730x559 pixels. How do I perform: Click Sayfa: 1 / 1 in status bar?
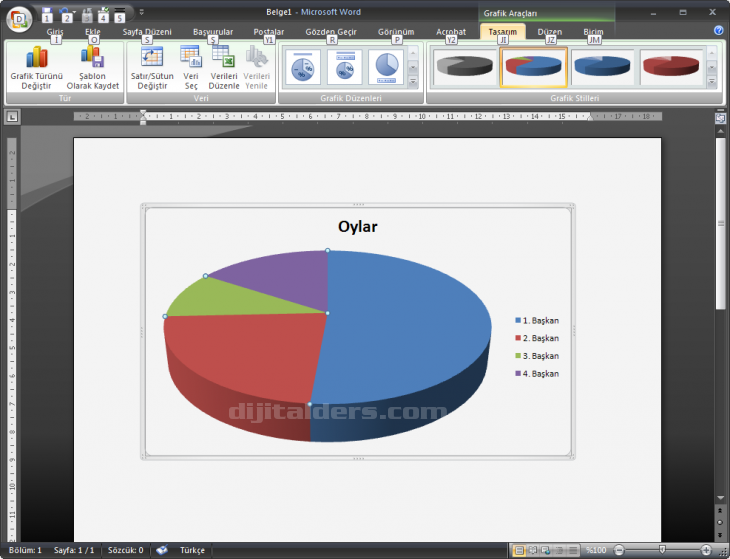point(74,550)
